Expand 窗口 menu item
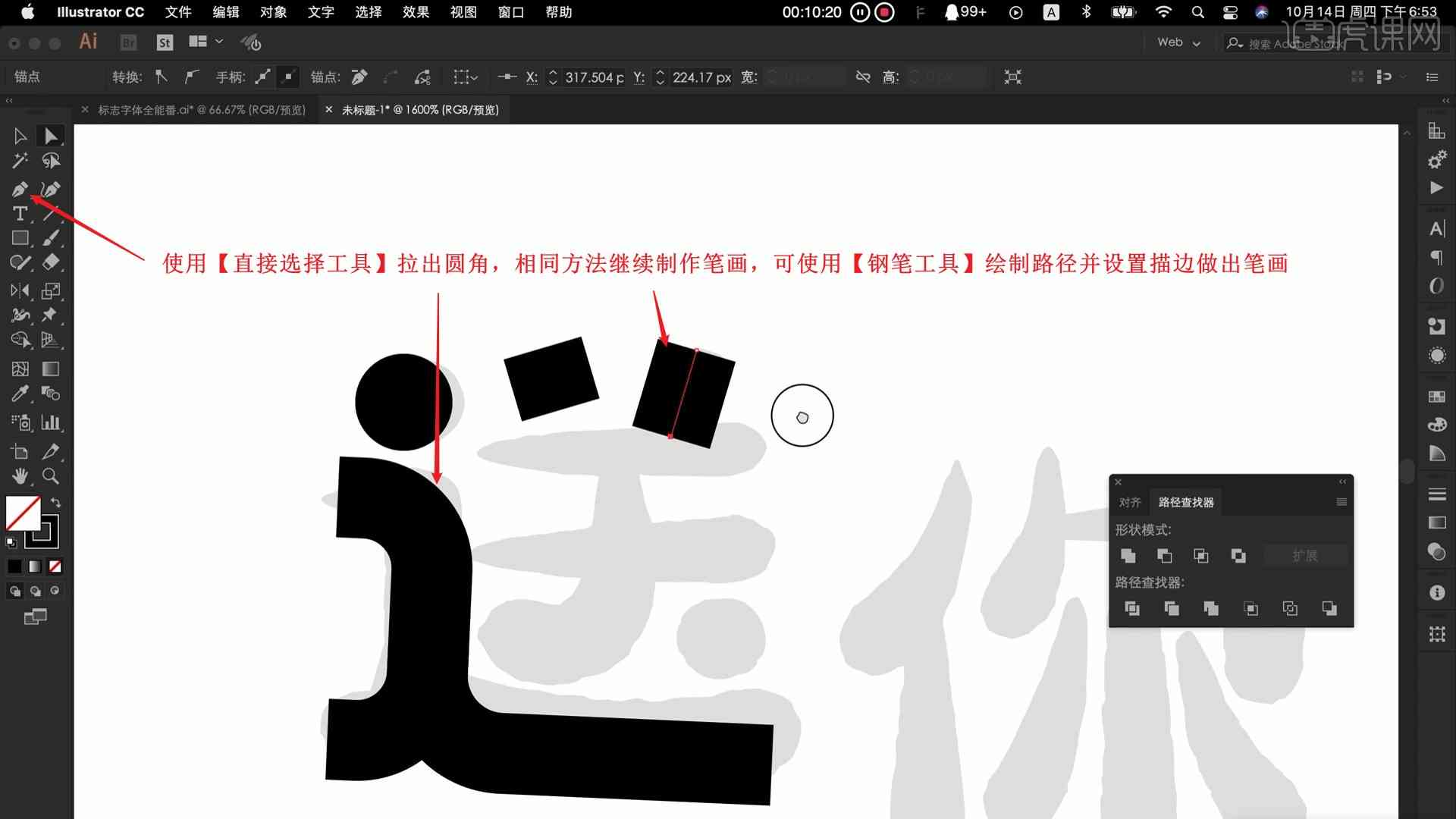Viewport: 1456px width, 819px height. click(509, 12)
